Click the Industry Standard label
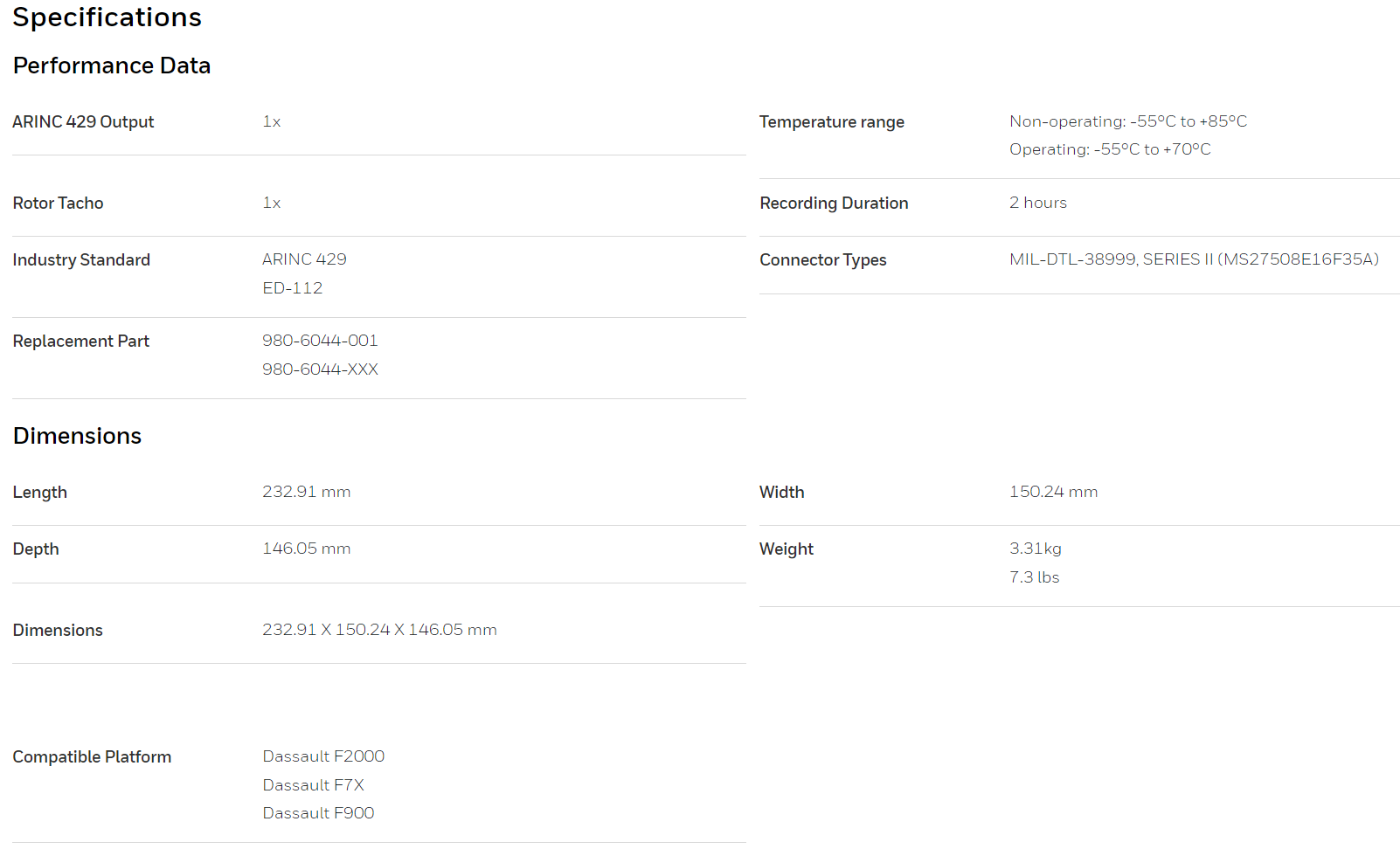The image size is (1400, 849). click(x=81, y=259)
